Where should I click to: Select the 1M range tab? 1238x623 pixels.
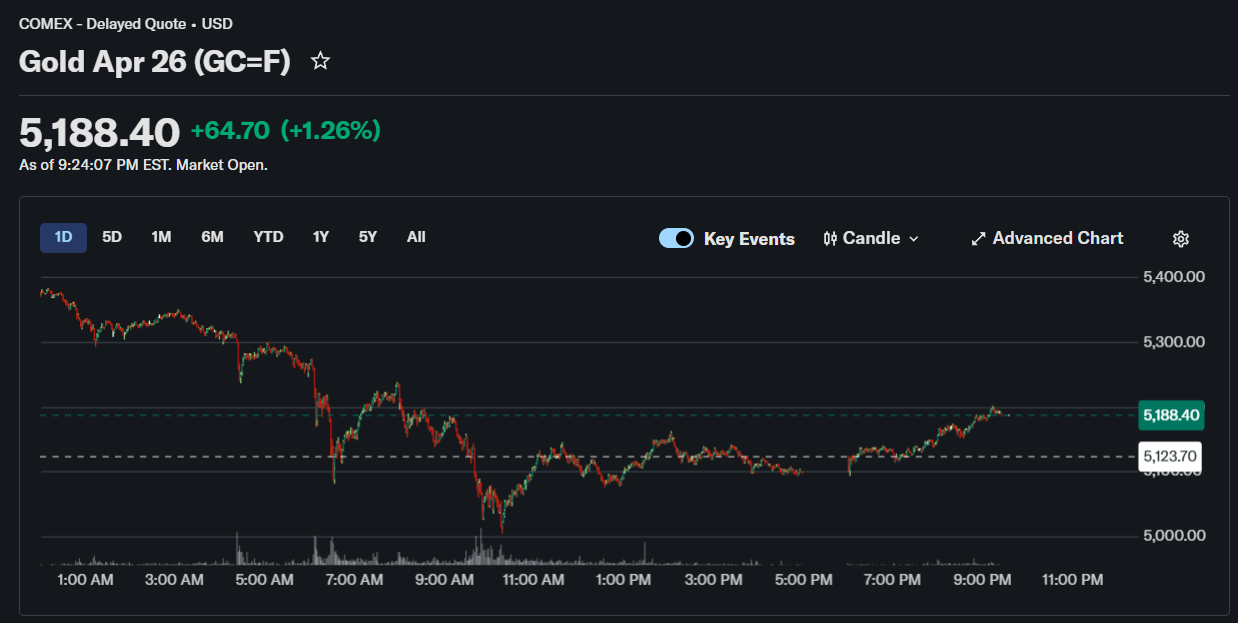(161, 237)
